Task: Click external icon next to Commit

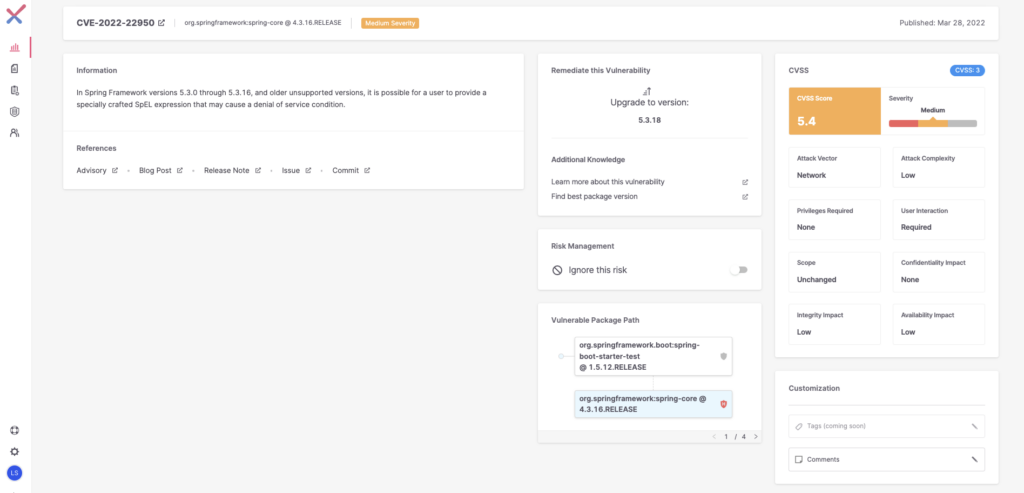Action: [367, 170]
